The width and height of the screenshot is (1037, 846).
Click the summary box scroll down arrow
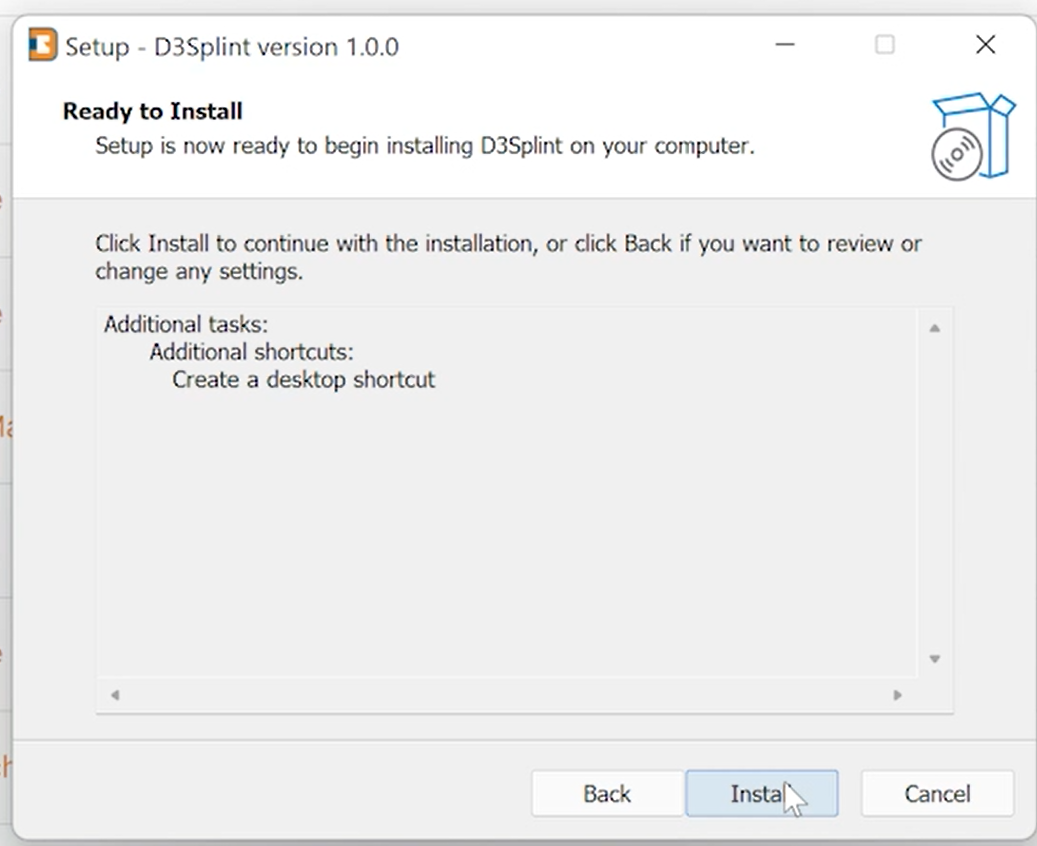coord(934,659)
